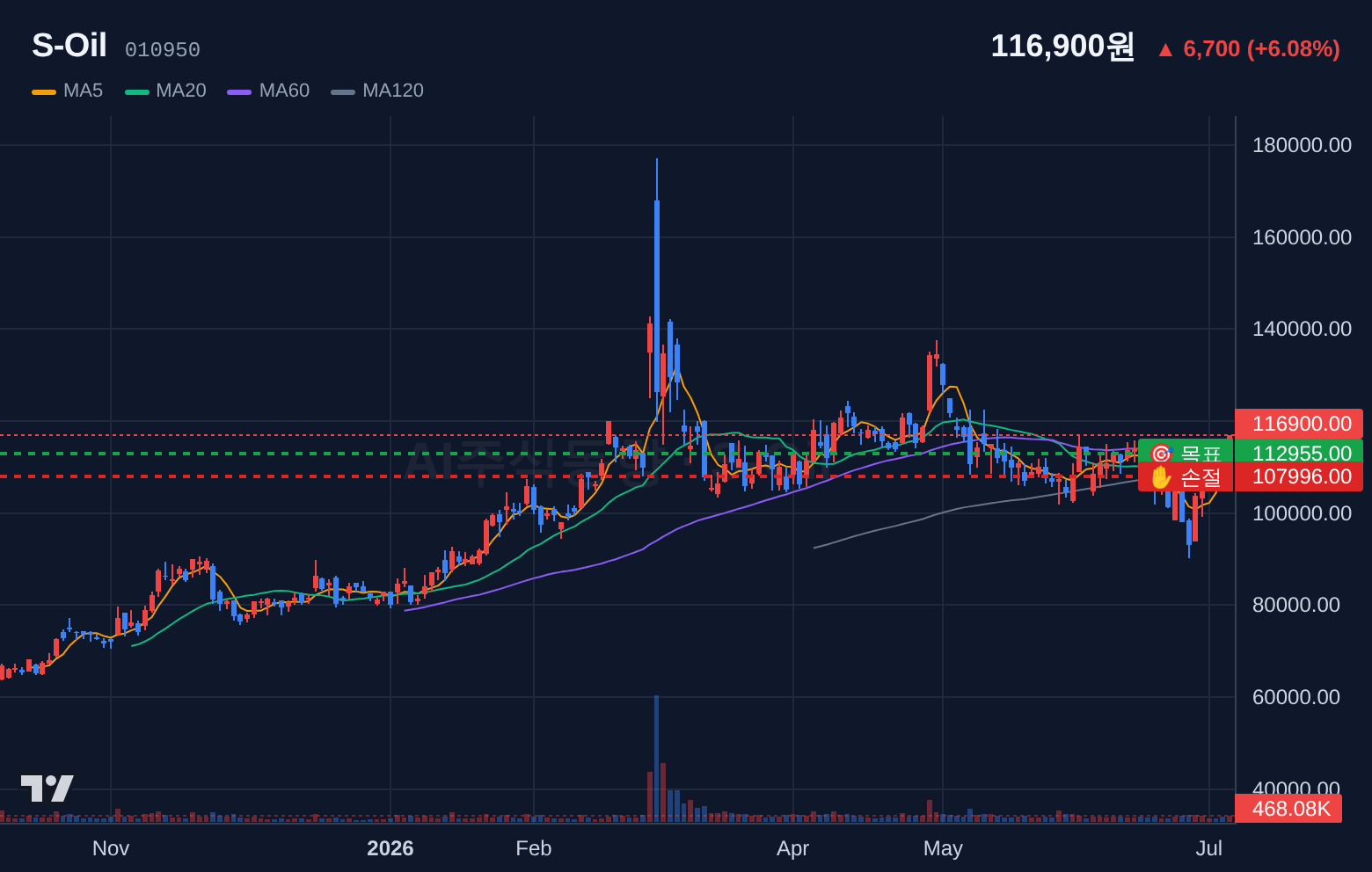Click the MA20 green legend swatch
The width and height of the screenshot is (1372, 872).
pyautogui.click(x=137, y=91)
